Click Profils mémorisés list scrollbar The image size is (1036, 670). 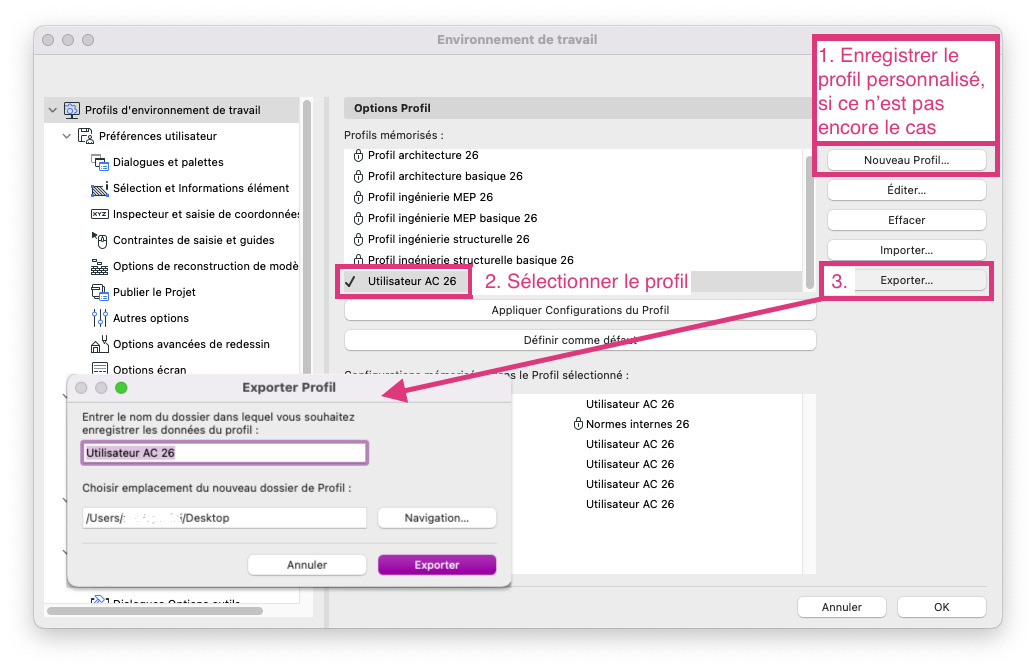tap(809, 221)
